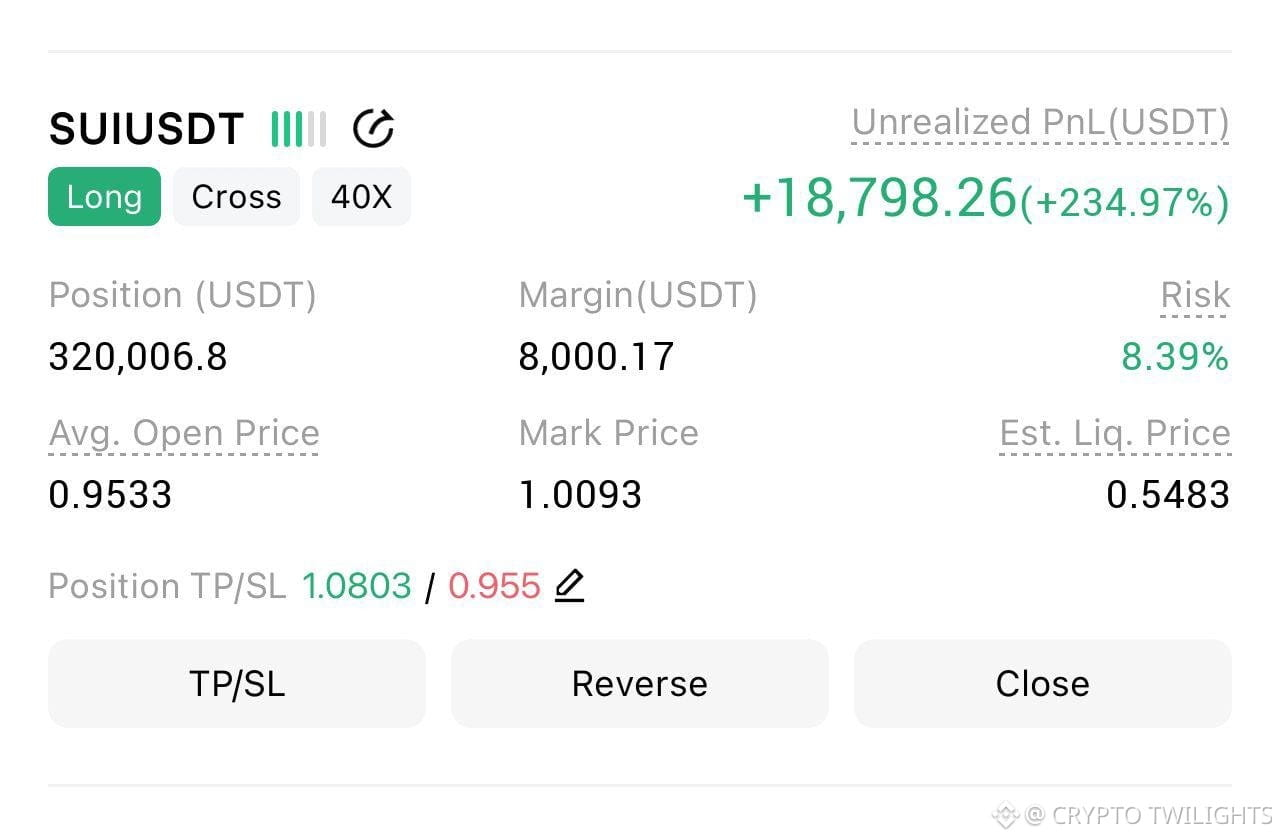Select the take-profit value 1.0803
Image resolution: width=1280 pixels, height=840 pixels.
(357, 586)
